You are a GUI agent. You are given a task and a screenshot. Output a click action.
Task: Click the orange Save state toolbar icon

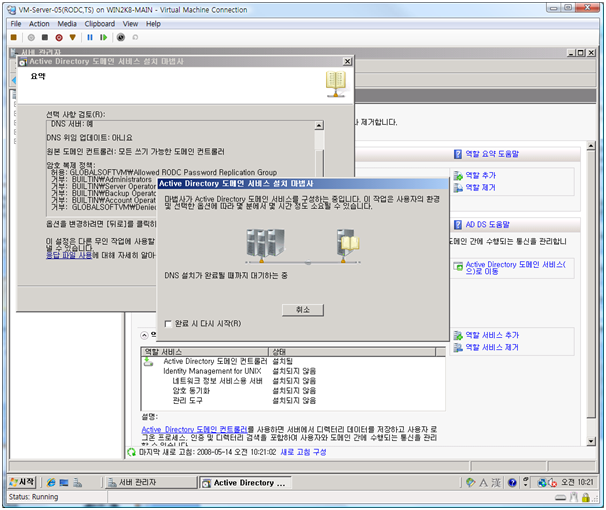[73, 37]
